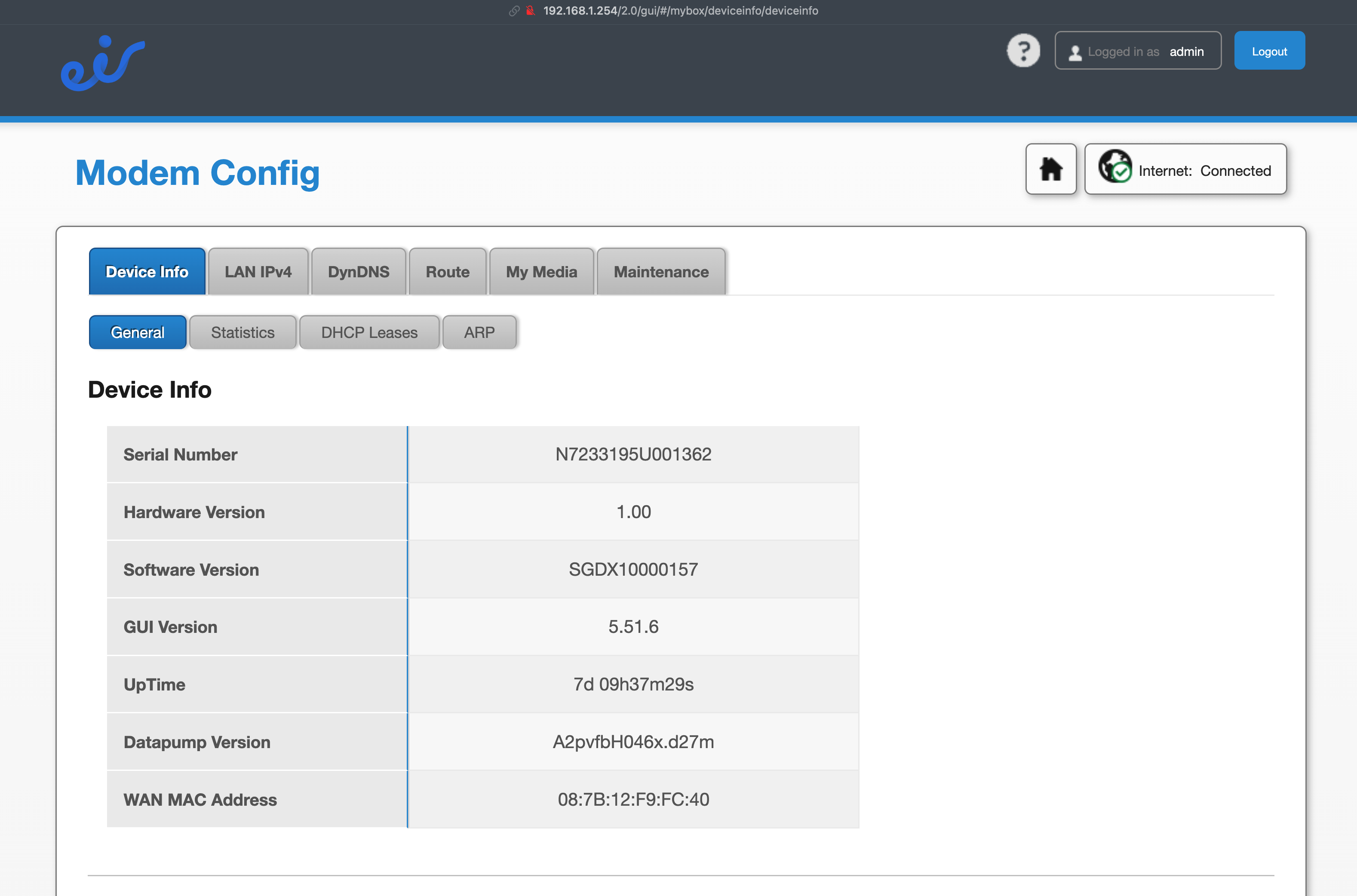
Task: Click the Modem Config page title
Action: click(198, 173)
